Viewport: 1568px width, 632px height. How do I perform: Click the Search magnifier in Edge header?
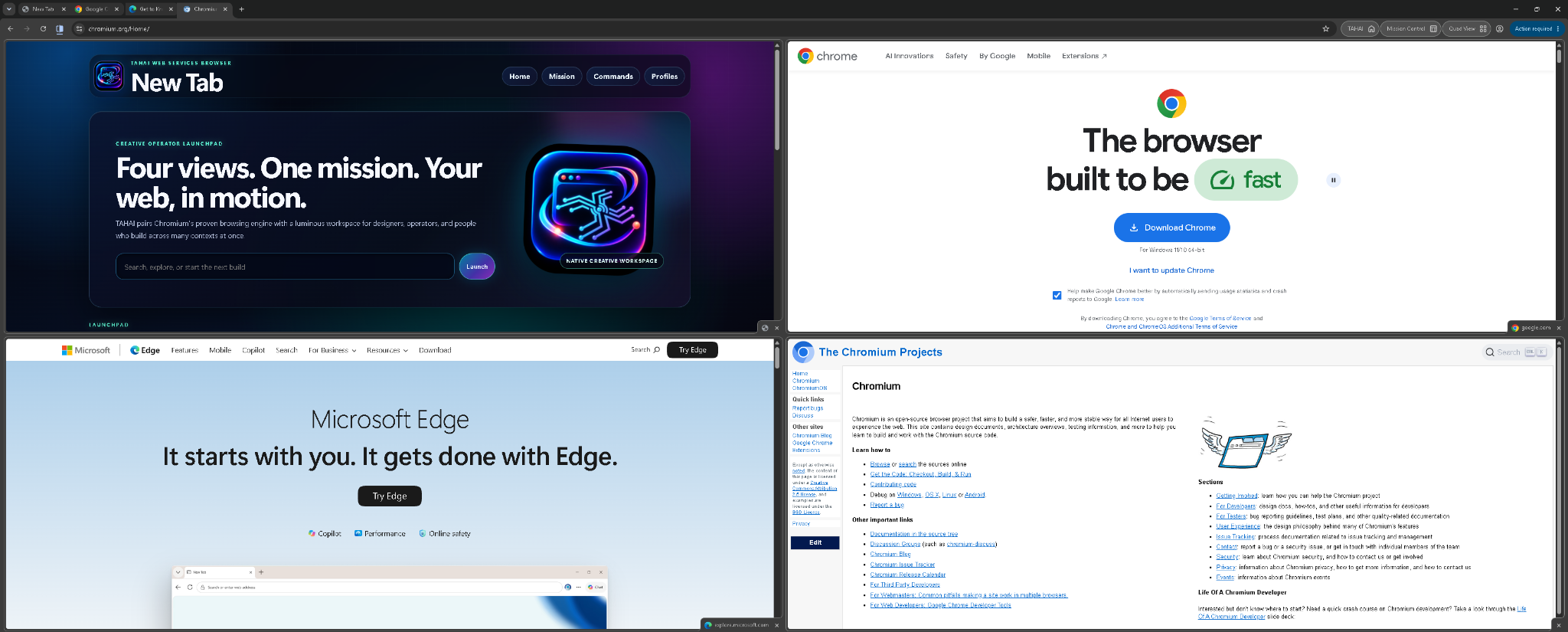(x=645, y=350)
